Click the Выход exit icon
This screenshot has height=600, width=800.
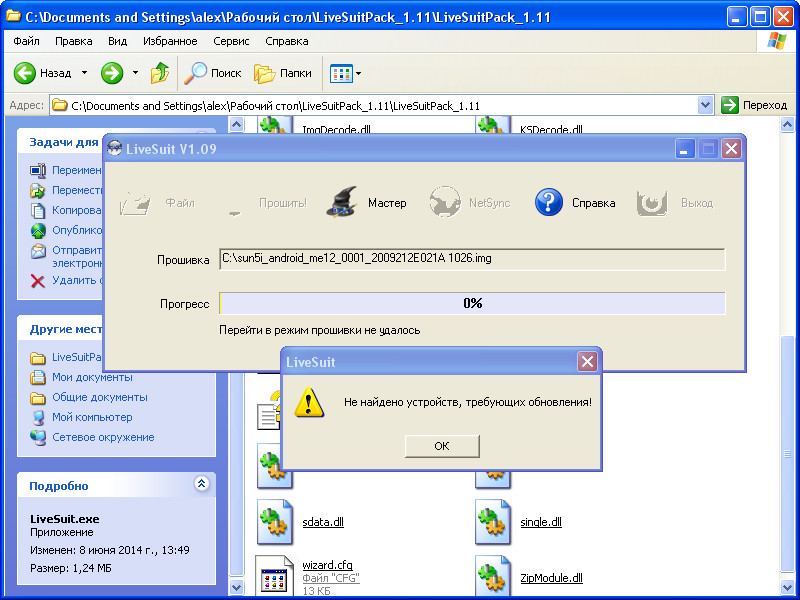(x=653, y=202)
